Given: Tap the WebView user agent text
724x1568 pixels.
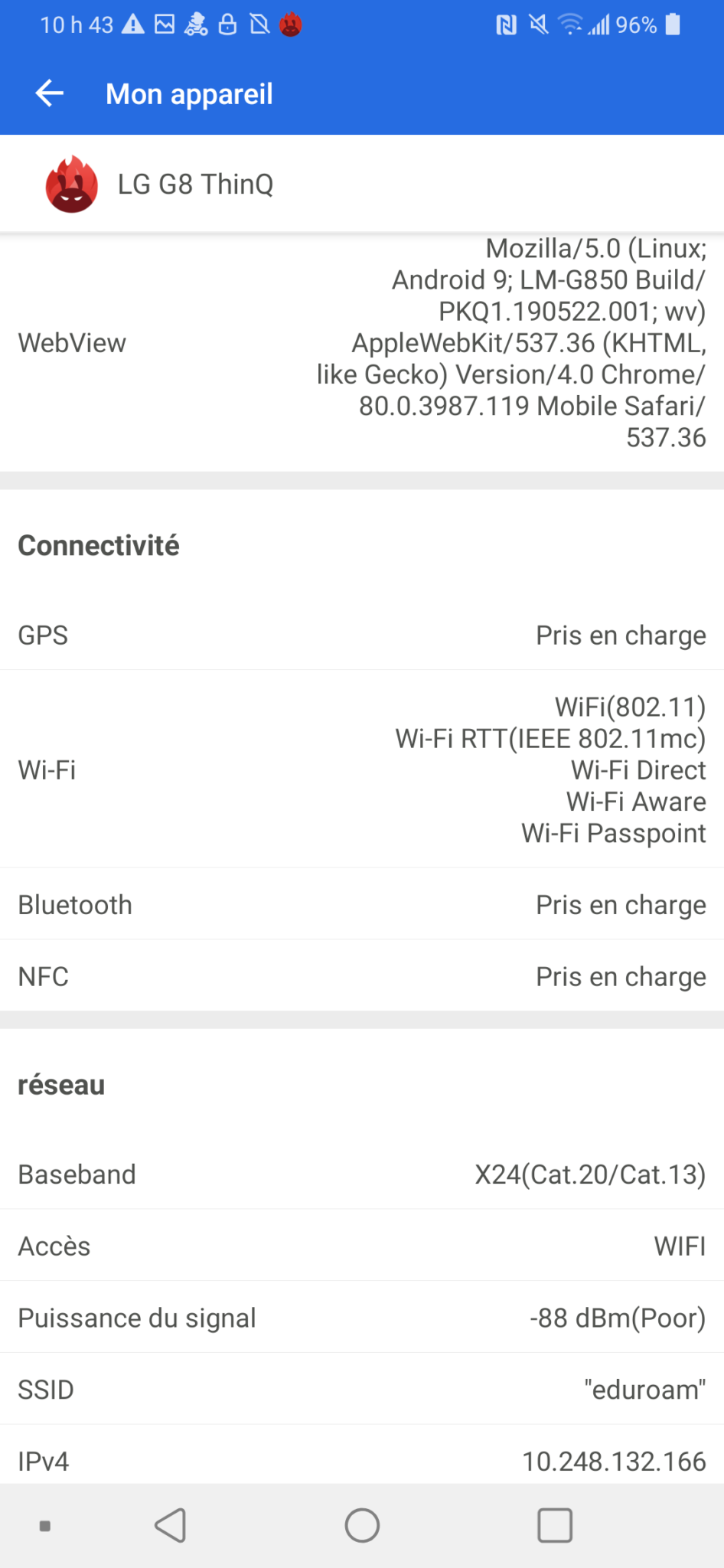Looking at the screenshot, I should click(511, 343).
